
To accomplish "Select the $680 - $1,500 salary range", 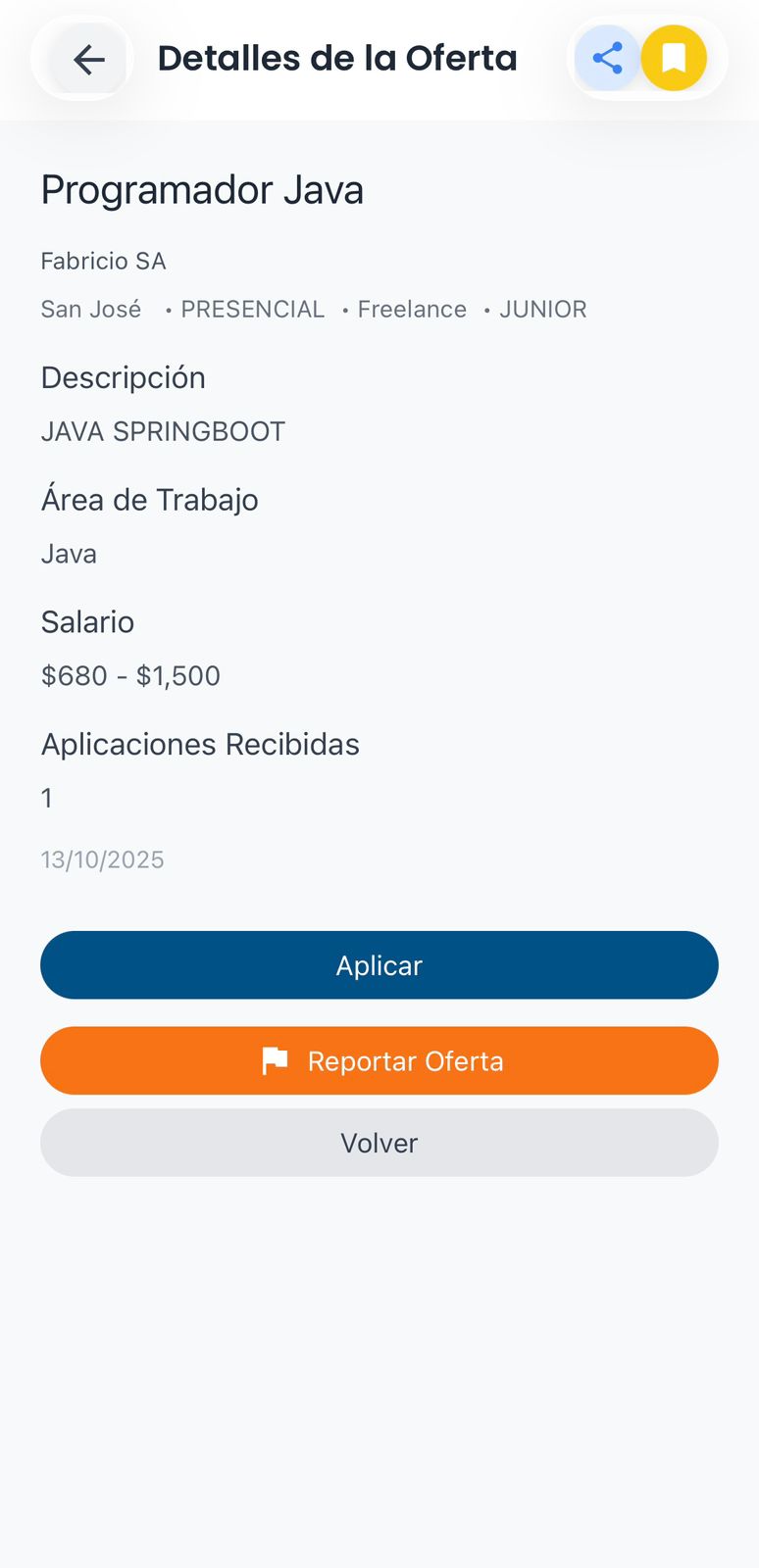I will coord(130,676).
